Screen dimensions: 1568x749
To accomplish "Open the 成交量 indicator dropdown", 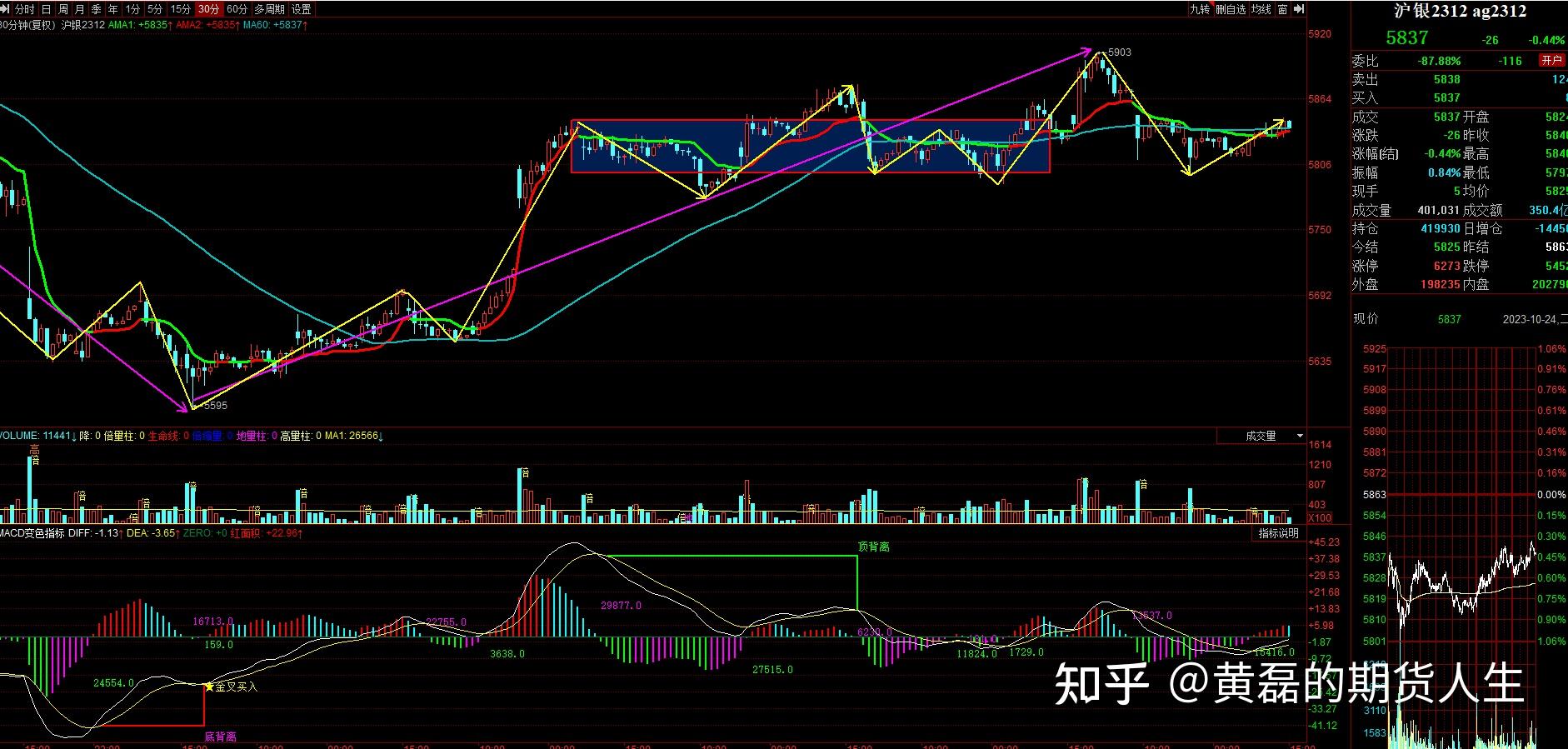I will pyautogui.click(x=1261, y=436).
